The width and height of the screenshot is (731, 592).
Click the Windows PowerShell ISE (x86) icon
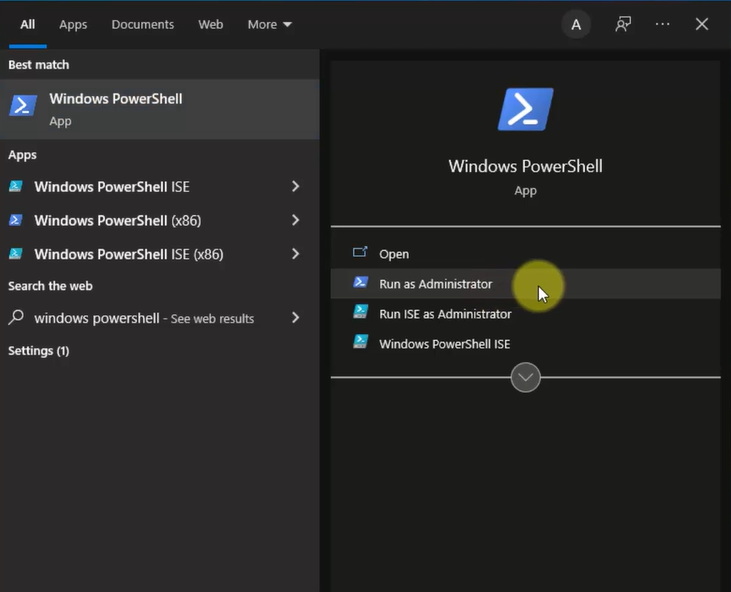pyautogui.click(x=16, y=254)
